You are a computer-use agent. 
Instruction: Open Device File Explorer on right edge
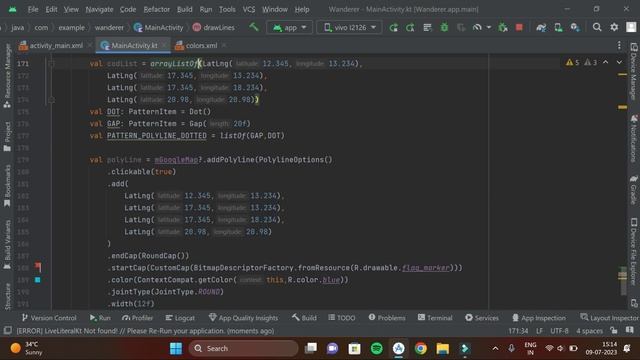(634, 251)
